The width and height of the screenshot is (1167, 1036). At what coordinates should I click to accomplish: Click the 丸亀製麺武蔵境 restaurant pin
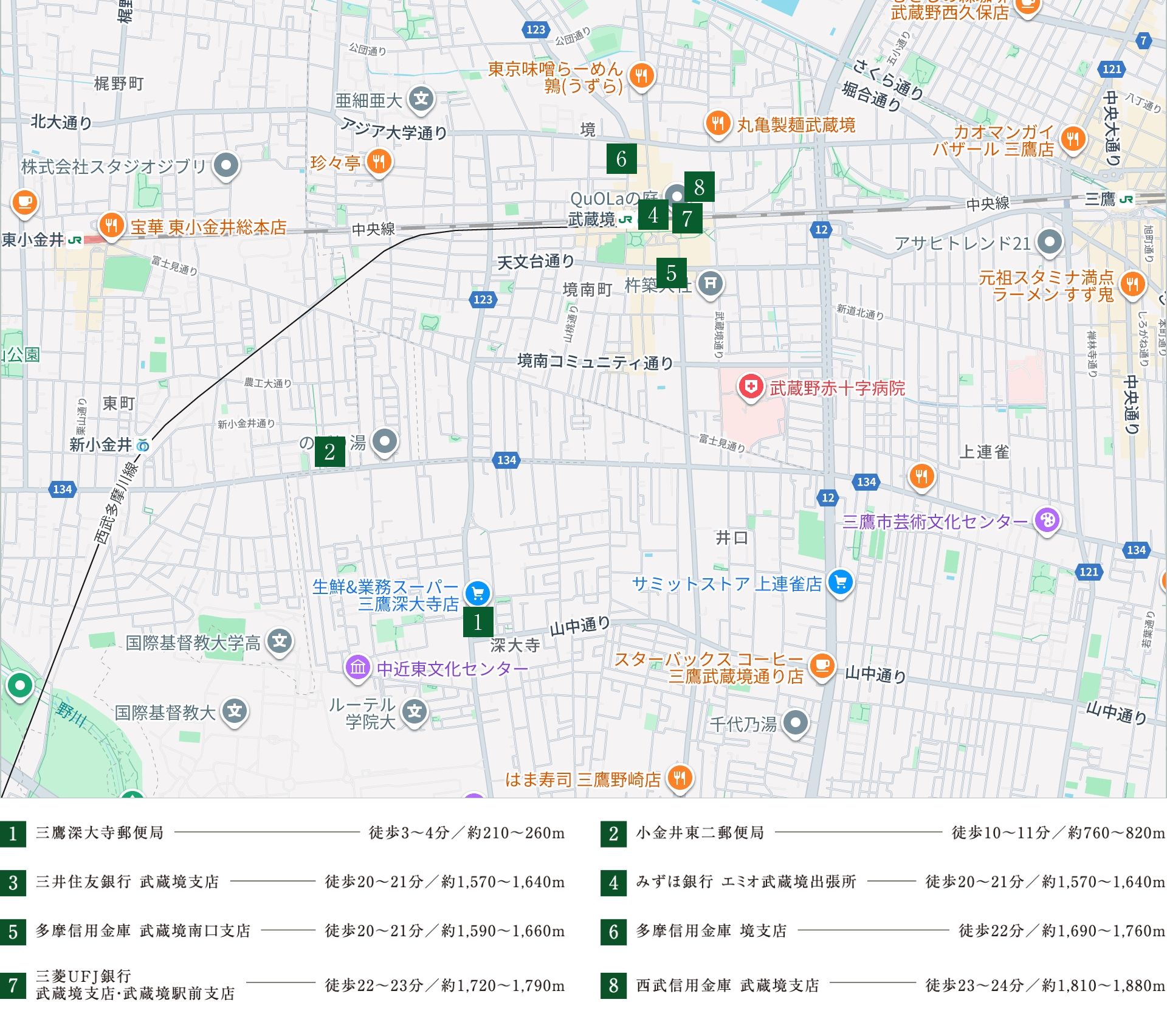point(718,123)
